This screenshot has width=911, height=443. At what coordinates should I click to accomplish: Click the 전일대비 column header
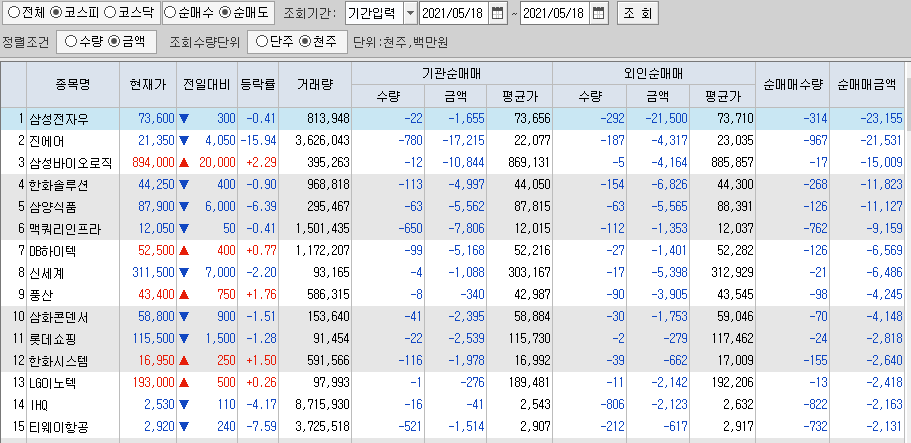click(x=207, y=84)
